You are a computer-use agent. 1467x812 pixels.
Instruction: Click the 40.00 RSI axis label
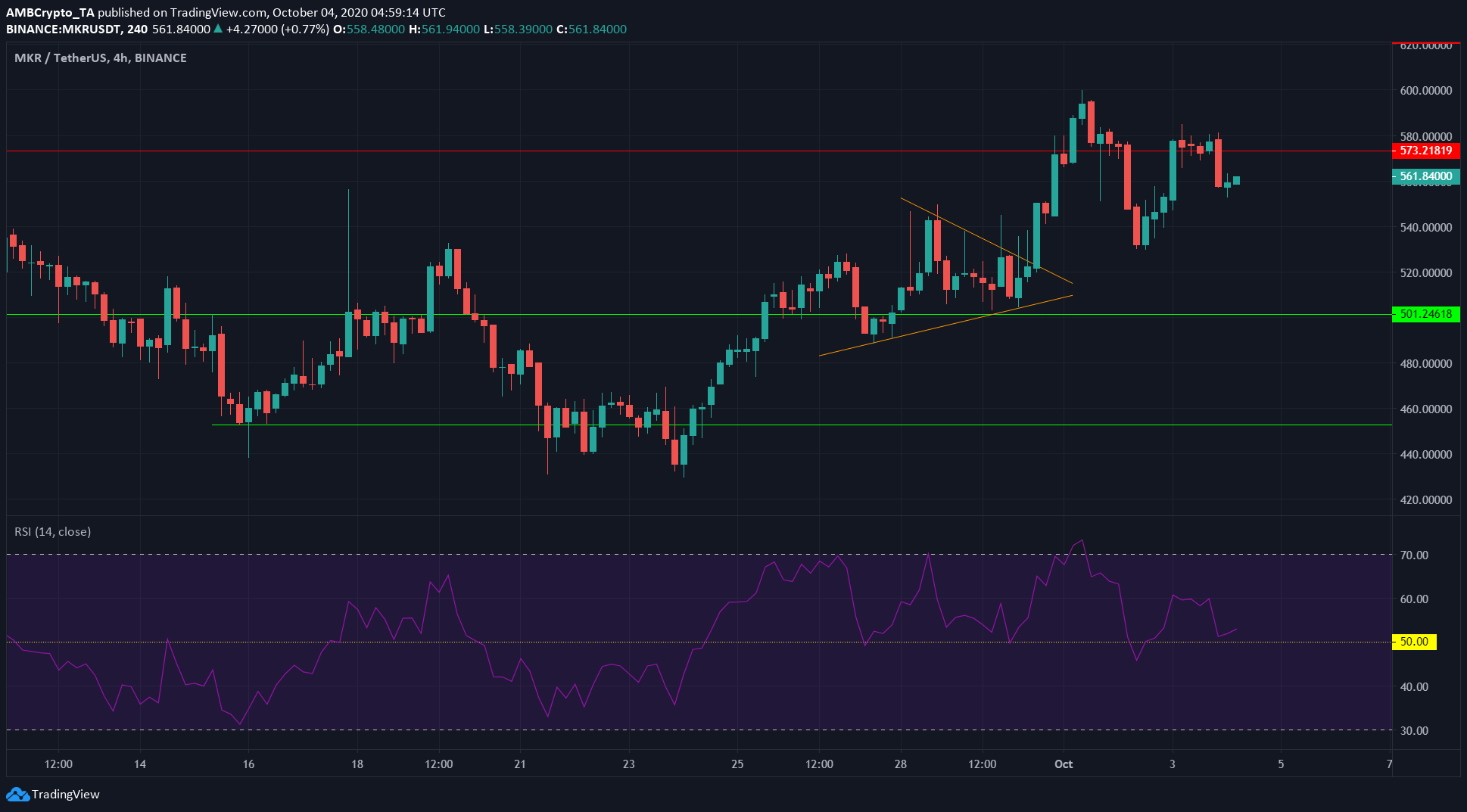(1414, 686)
